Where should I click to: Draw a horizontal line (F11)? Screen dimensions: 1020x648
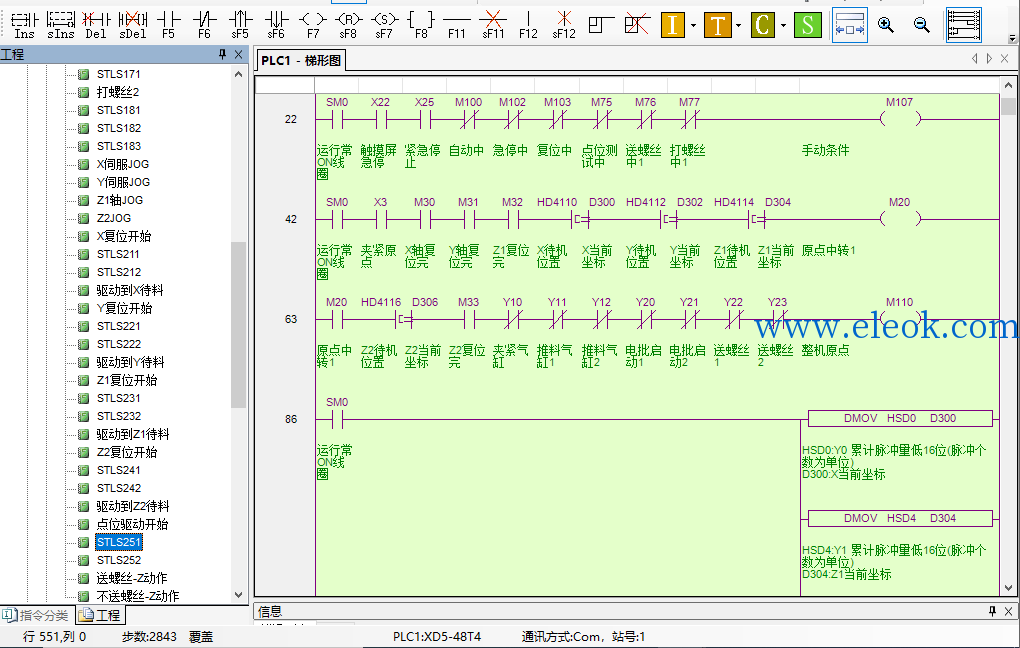(x=457, y=25)
